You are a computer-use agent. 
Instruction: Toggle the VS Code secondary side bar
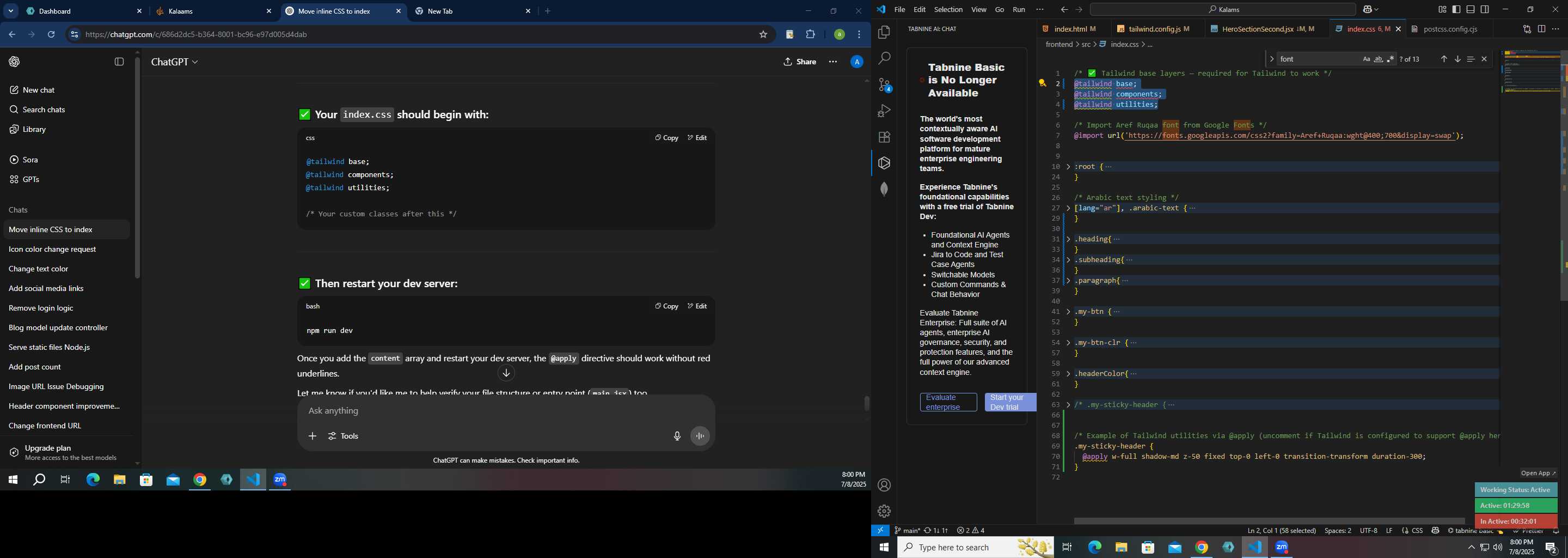click(x=1485, y=10)
